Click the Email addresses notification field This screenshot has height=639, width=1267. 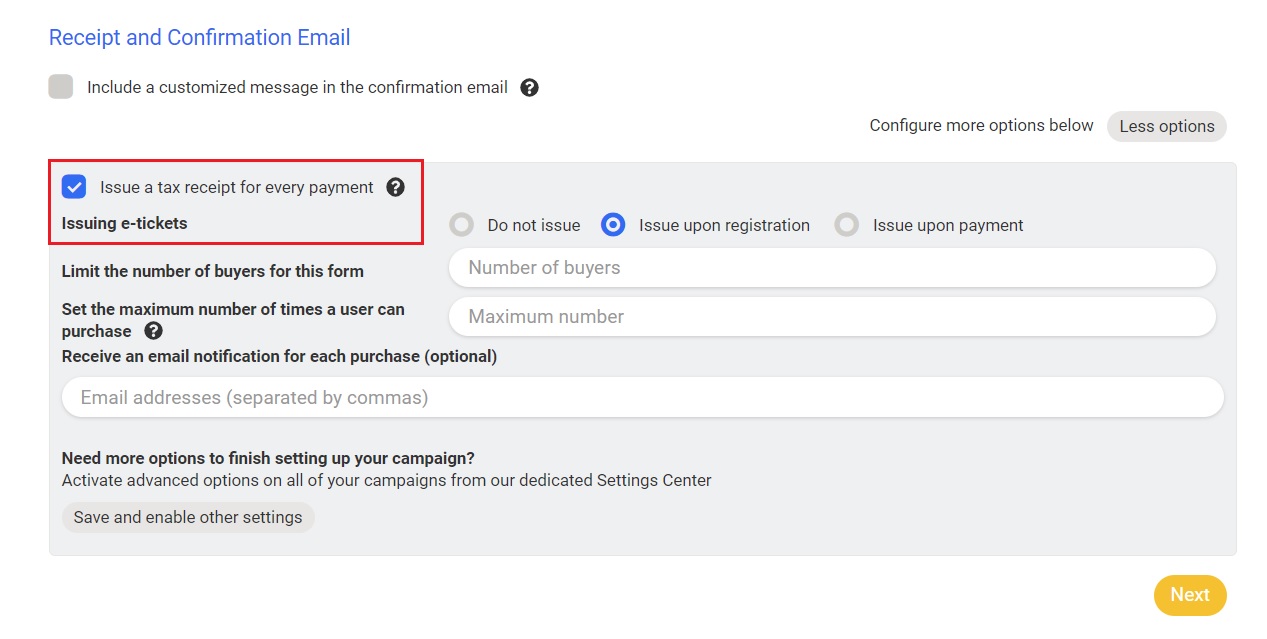[x=642, y=398]
